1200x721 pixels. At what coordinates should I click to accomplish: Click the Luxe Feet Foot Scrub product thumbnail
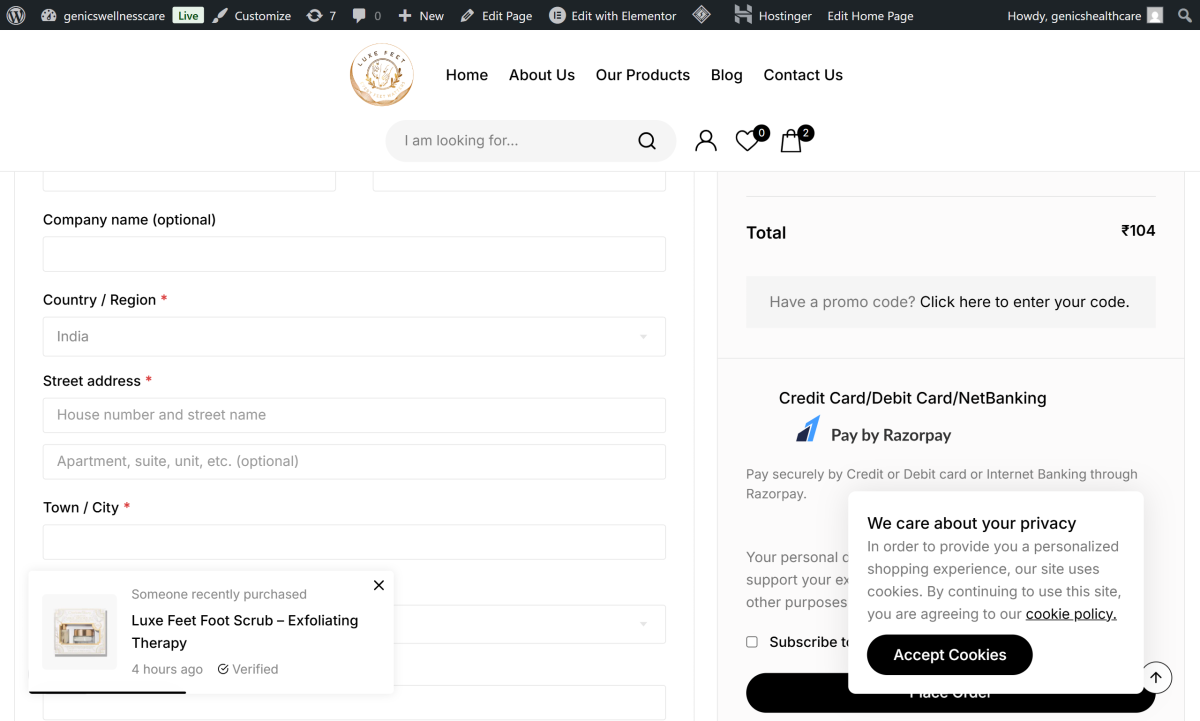coord(80,632)
